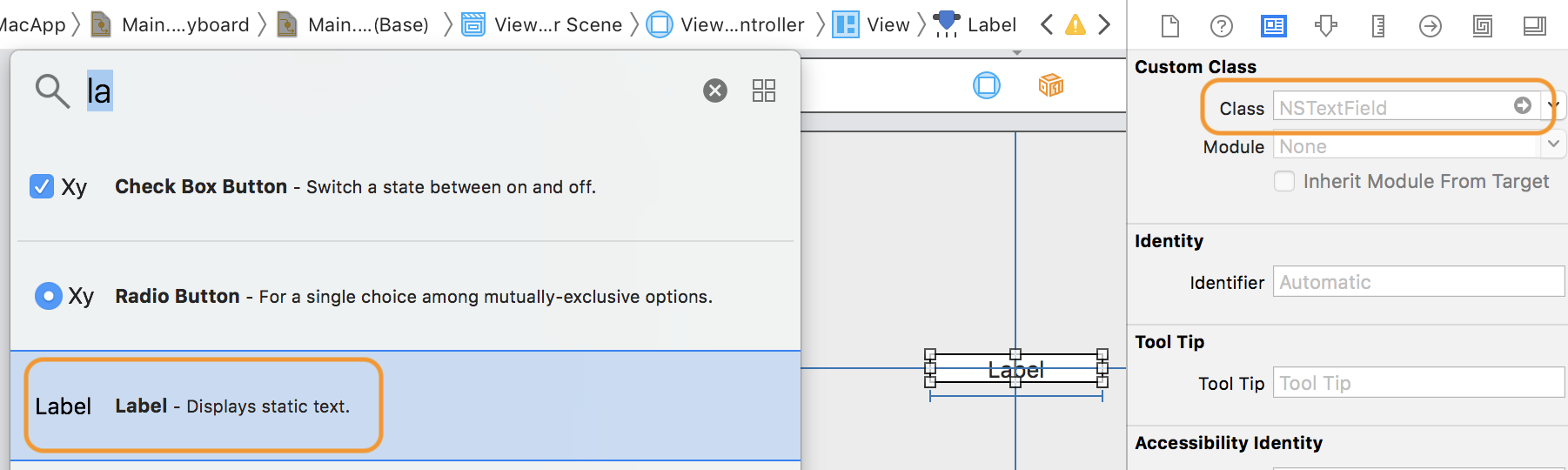Viewport: 1568px width, 470px height.
Task: Open the Module dropdown list
Action: point(1553,144)
